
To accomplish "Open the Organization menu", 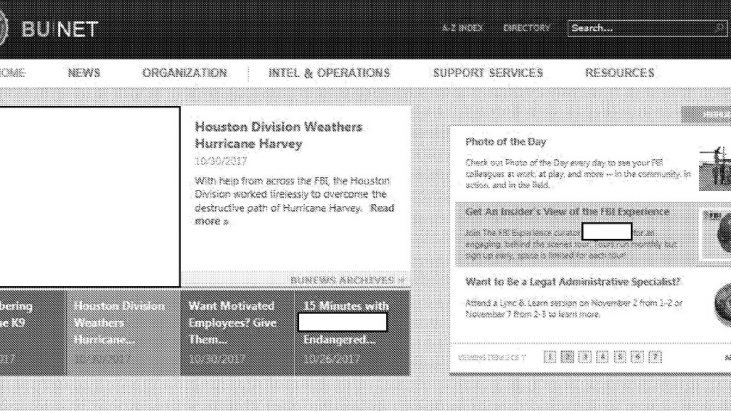I will pyautogui.click(x=185, y=73).
